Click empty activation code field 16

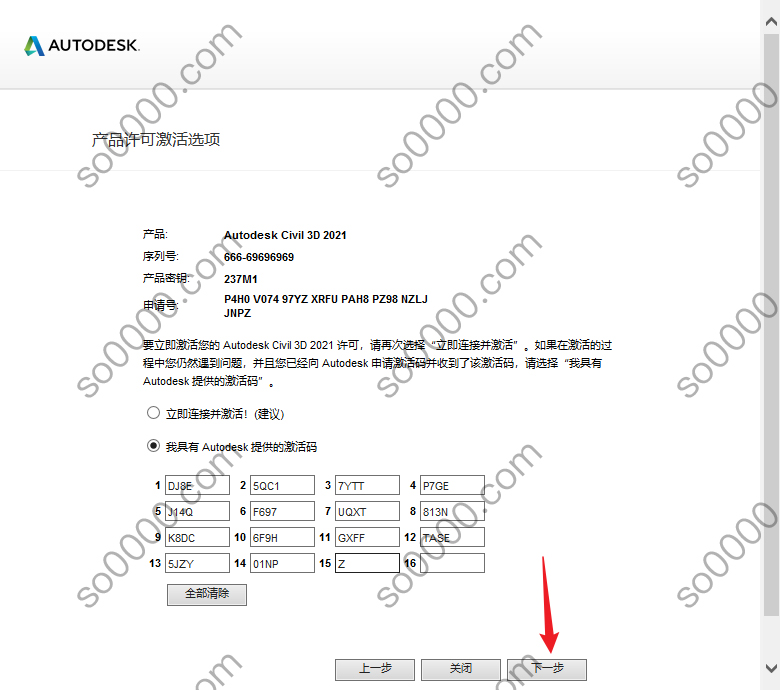[x=453, y=563]
